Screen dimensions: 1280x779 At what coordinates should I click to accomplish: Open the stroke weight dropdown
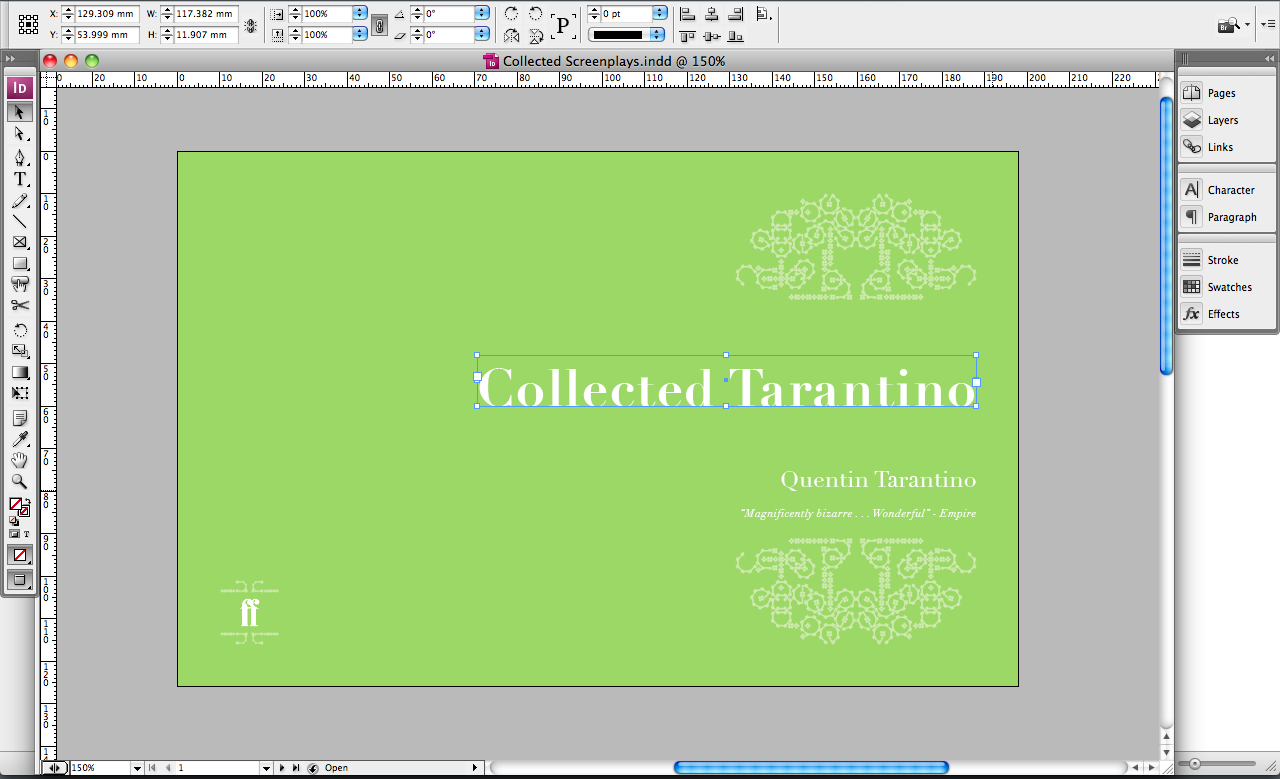pos(659,14)
